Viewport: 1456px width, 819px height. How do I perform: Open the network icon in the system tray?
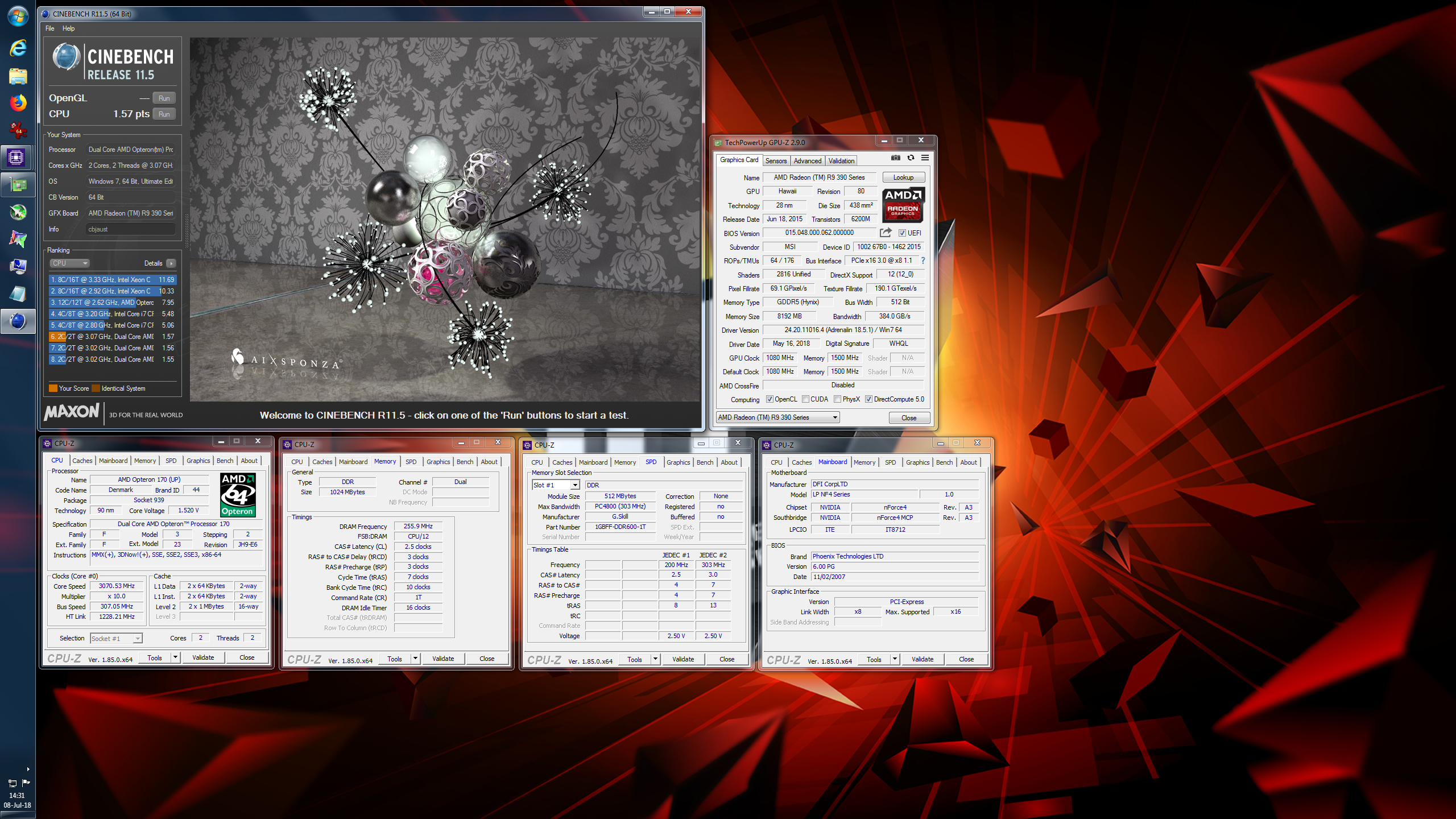click(12, 783)
